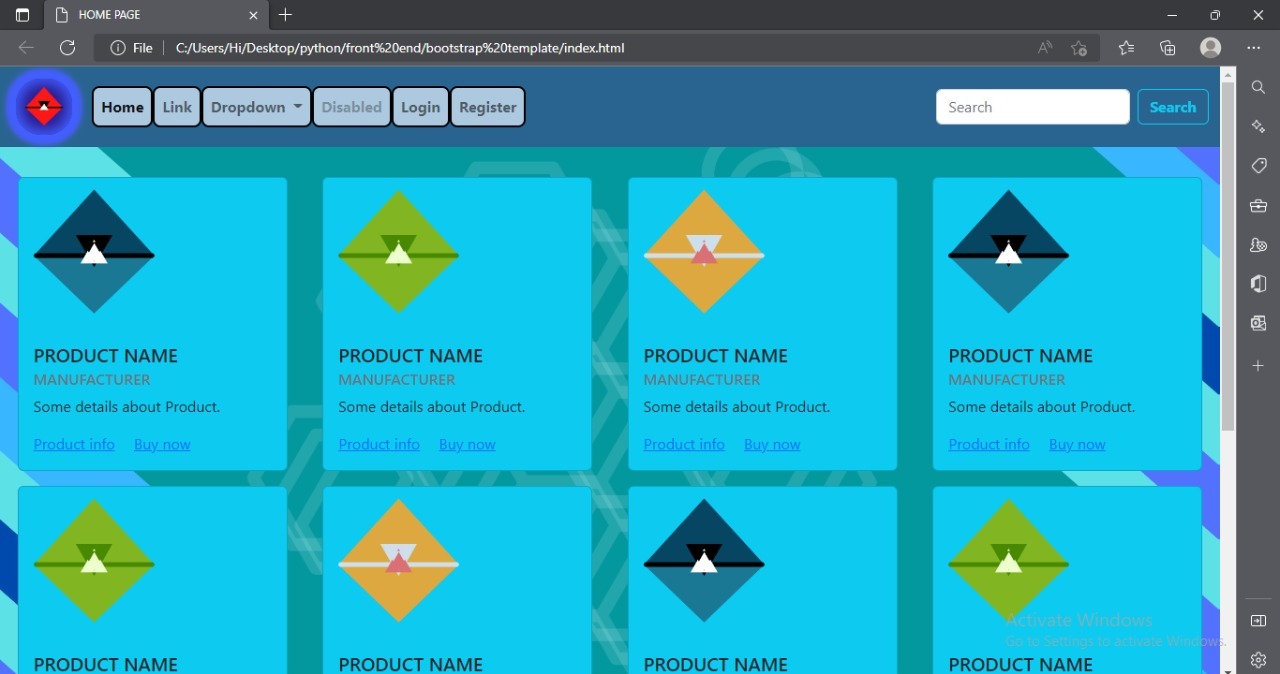Click the orange product image in top row
This screenshot has width=1280, height=674.
[x=704, y=252]
